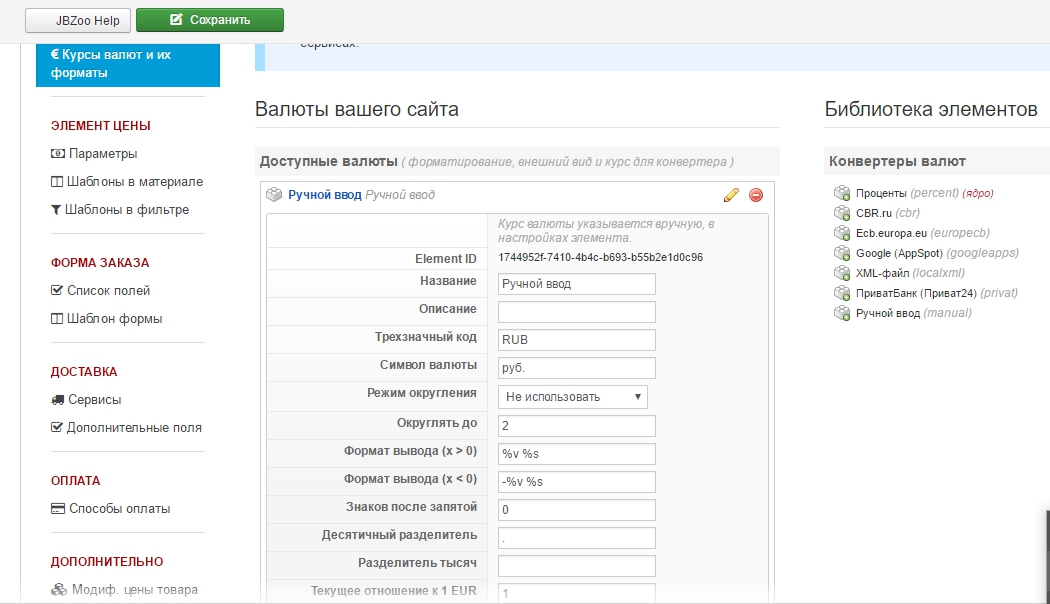
Task: Click the JBZoo Help button
Action: (x=78, y=20)
